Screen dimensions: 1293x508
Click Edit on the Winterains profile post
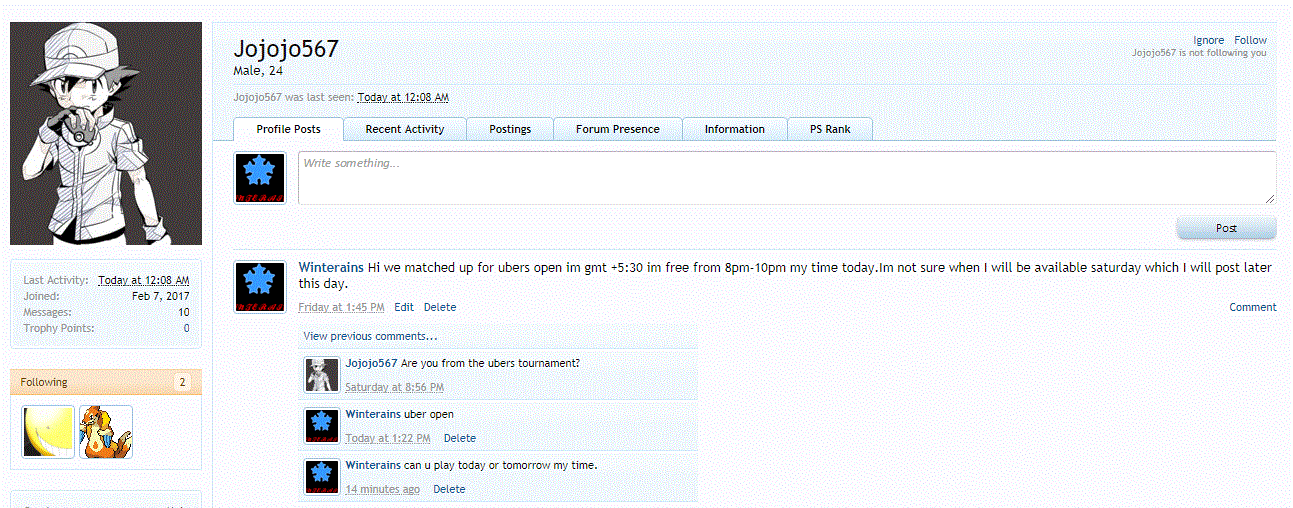404,307
